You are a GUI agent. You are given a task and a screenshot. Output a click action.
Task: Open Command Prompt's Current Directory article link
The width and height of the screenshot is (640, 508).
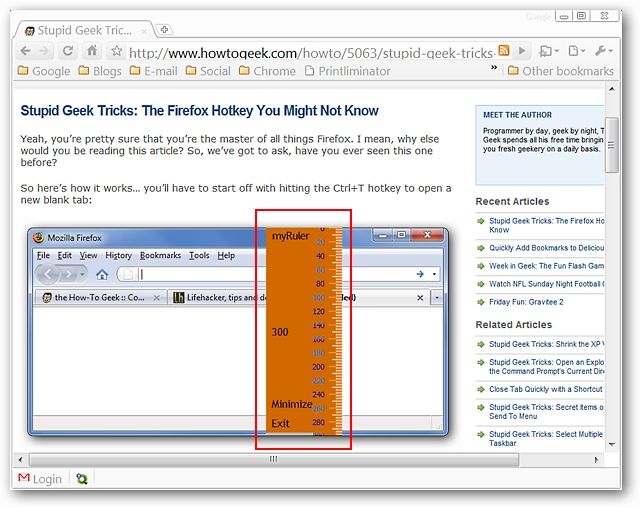coord(547,366)
